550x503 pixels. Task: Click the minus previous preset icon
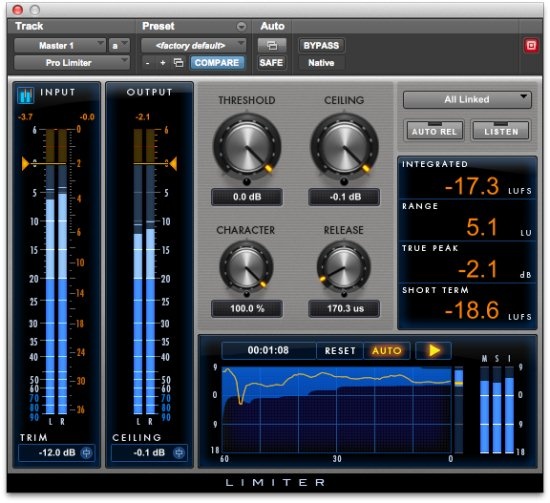[x=148, y=63]
